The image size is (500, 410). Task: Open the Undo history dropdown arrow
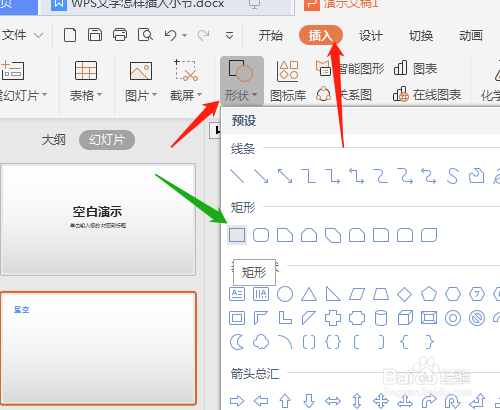click(184, 35)
